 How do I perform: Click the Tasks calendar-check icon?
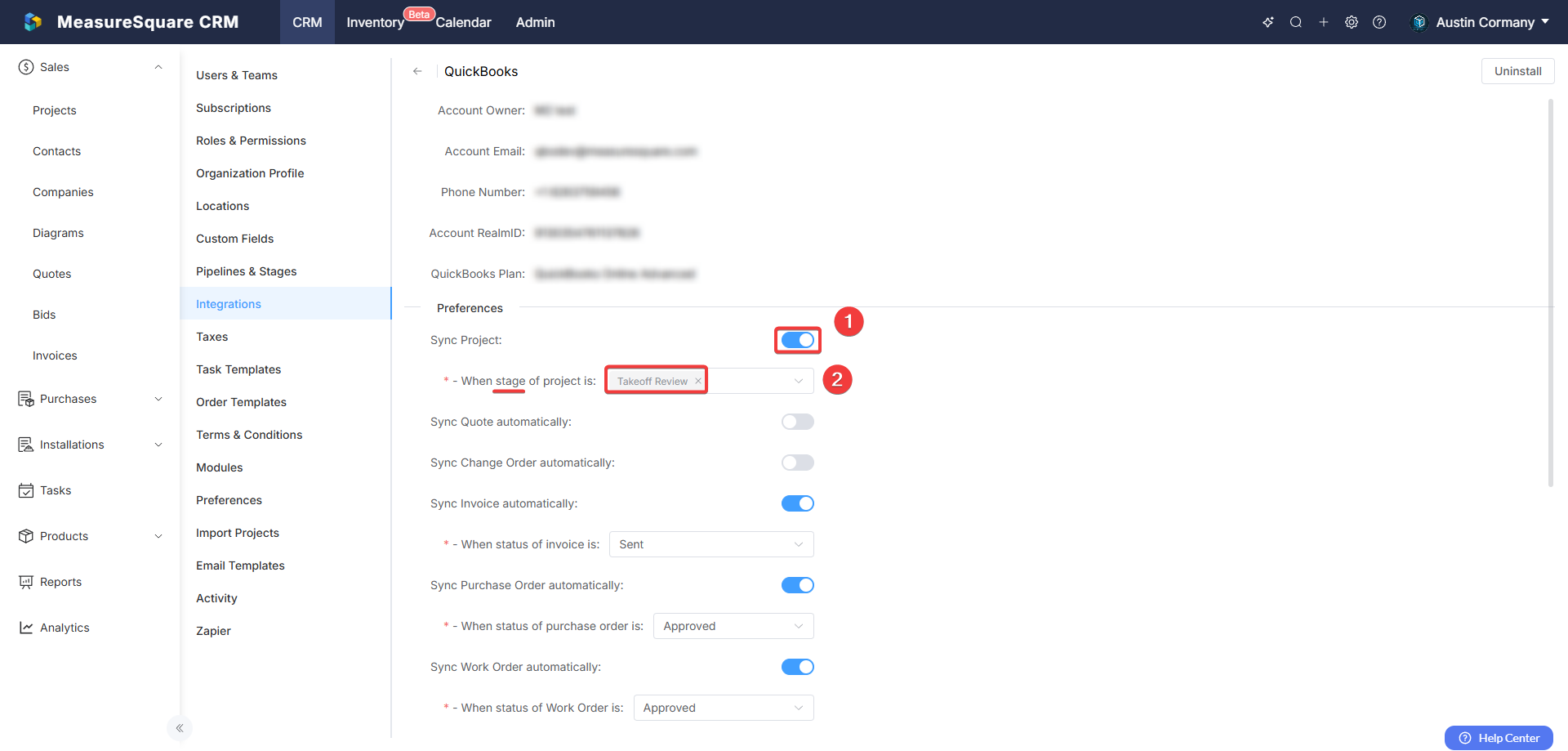(26, 490)
